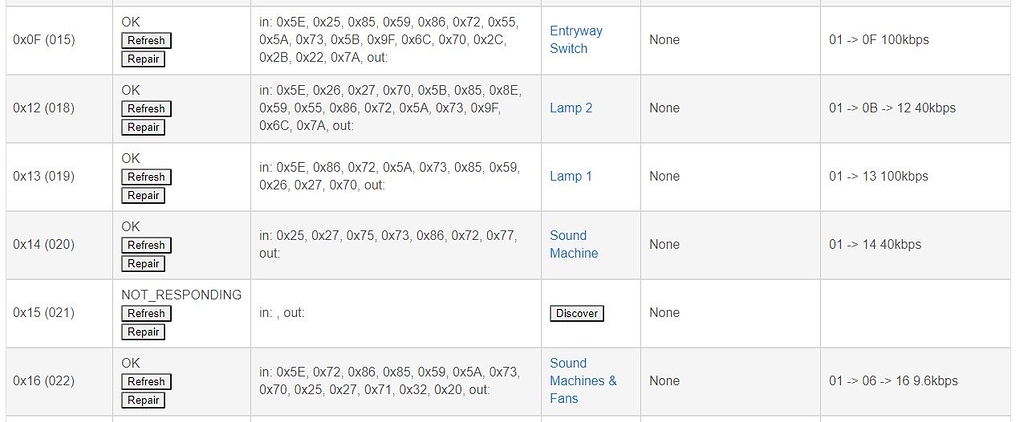Select the 0x15 (021) node ID cell
This screenshot has width=1024, height=422.
pos(44,313)
